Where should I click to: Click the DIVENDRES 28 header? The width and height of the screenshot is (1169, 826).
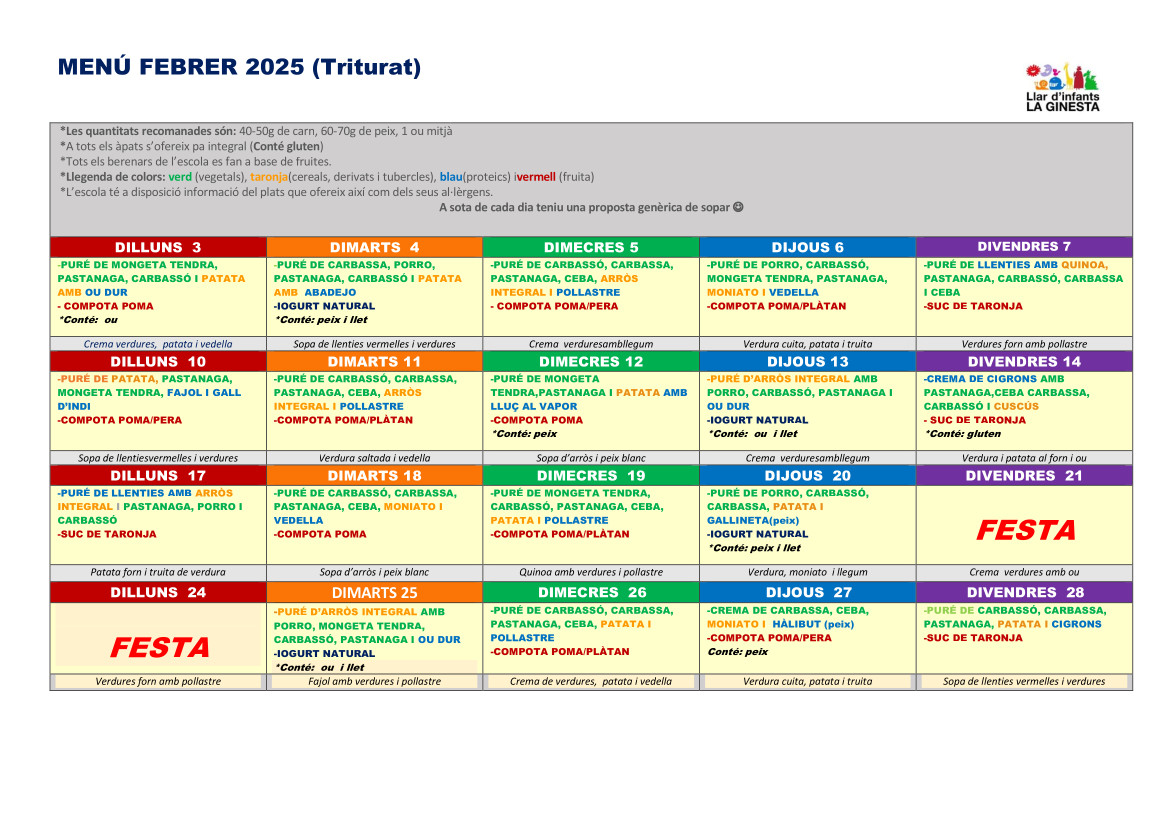pyautogui.click(x=1024, y=593)
